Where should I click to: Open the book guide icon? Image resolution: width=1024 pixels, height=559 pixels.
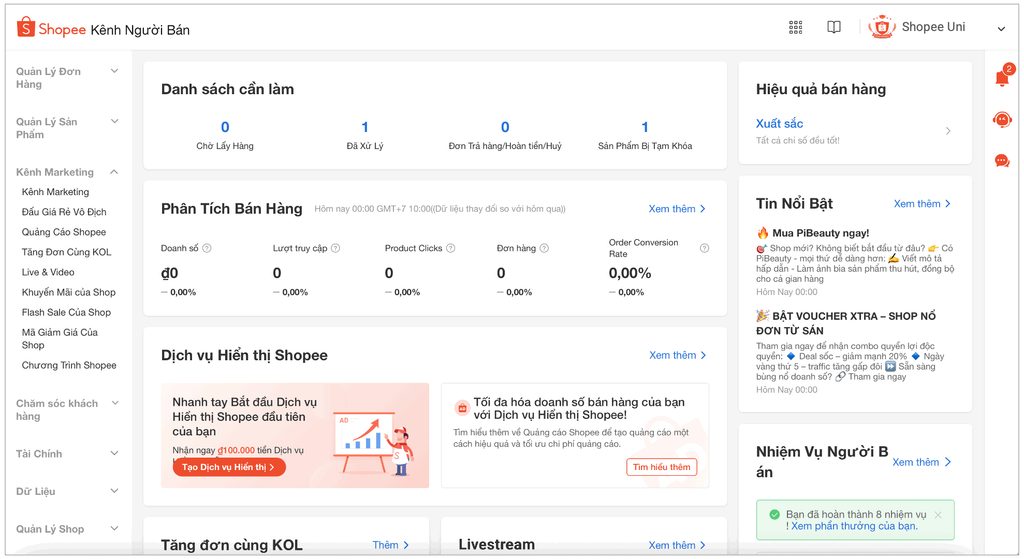pos(834,27)
